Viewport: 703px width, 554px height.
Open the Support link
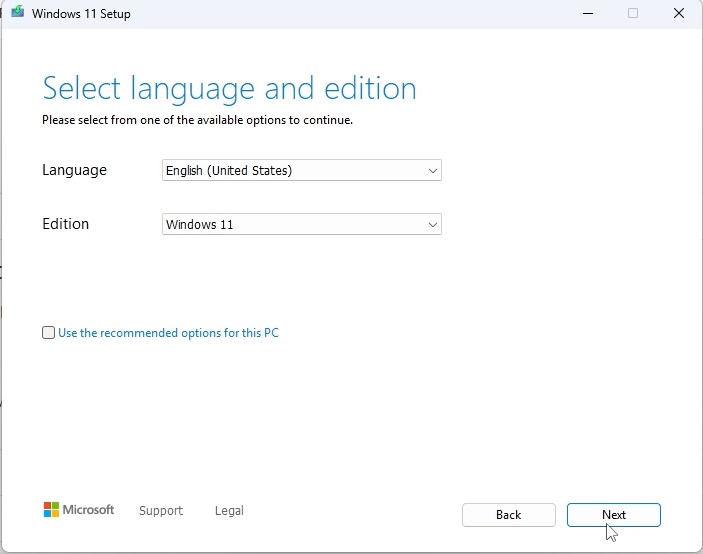point(161,511)
